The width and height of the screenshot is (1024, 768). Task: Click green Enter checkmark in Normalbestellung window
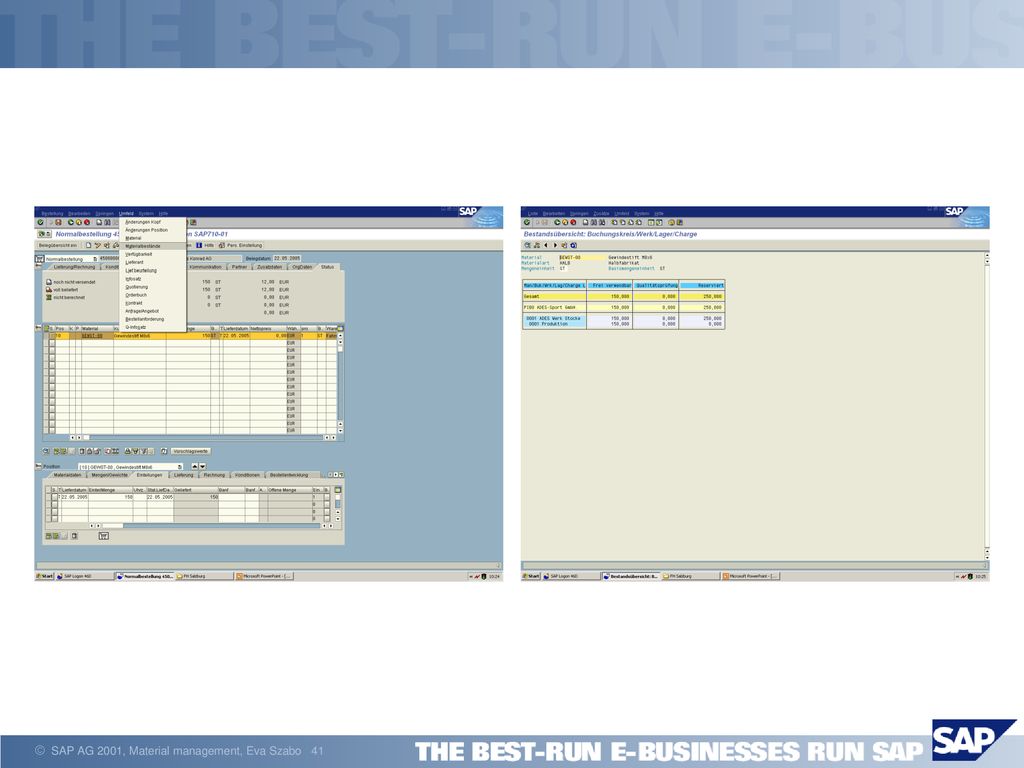(40, 222)
